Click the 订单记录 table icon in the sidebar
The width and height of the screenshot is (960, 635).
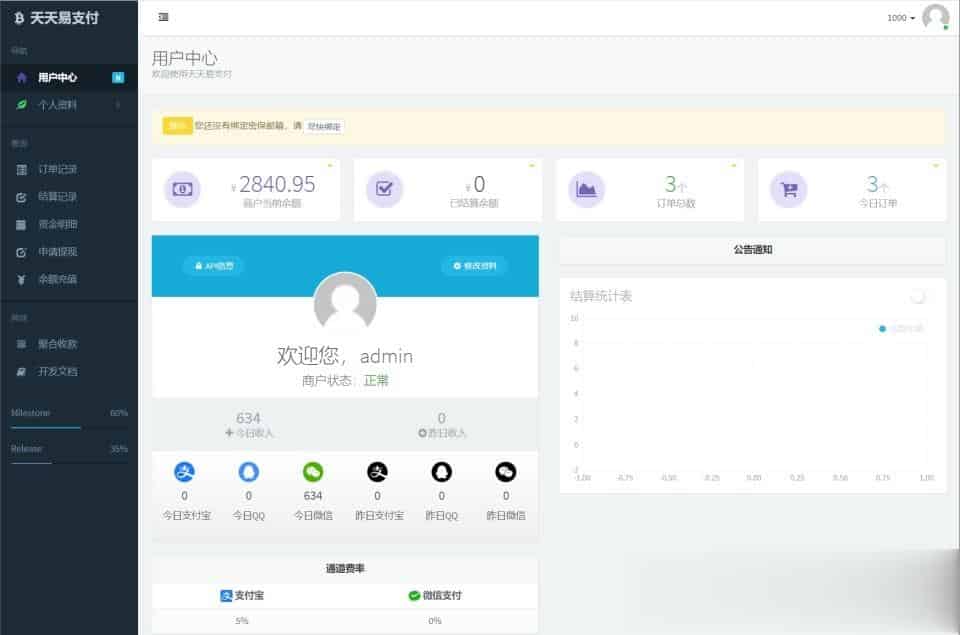coord(21,170)
